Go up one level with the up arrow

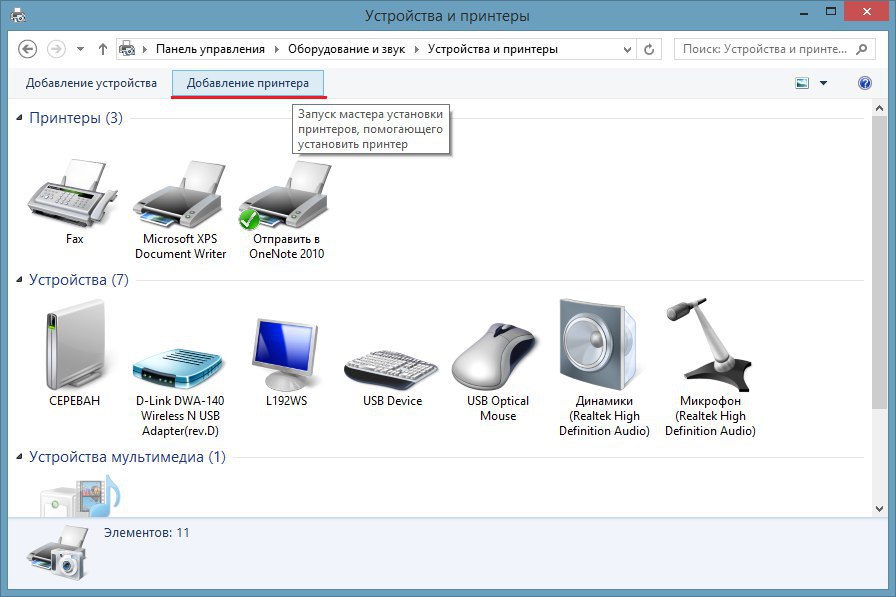click(x=102, y=49)
